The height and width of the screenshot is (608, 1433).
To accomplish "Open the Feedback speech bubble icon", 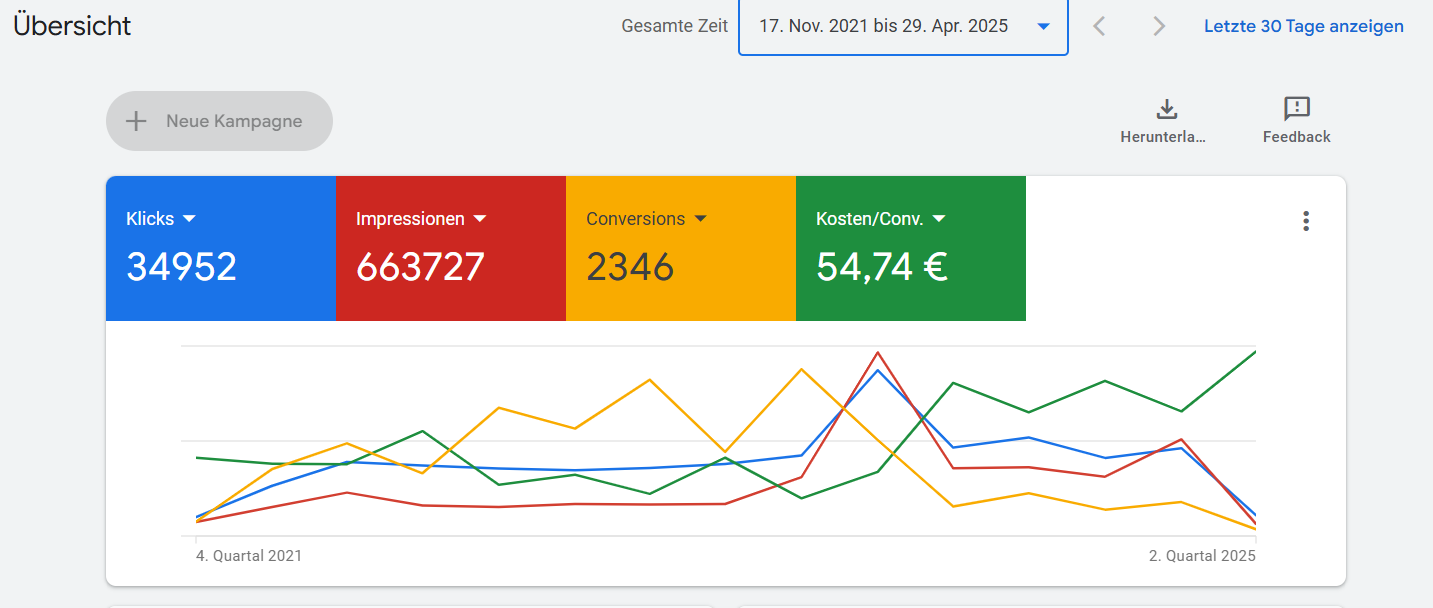I will click(x=1296, y=109).
